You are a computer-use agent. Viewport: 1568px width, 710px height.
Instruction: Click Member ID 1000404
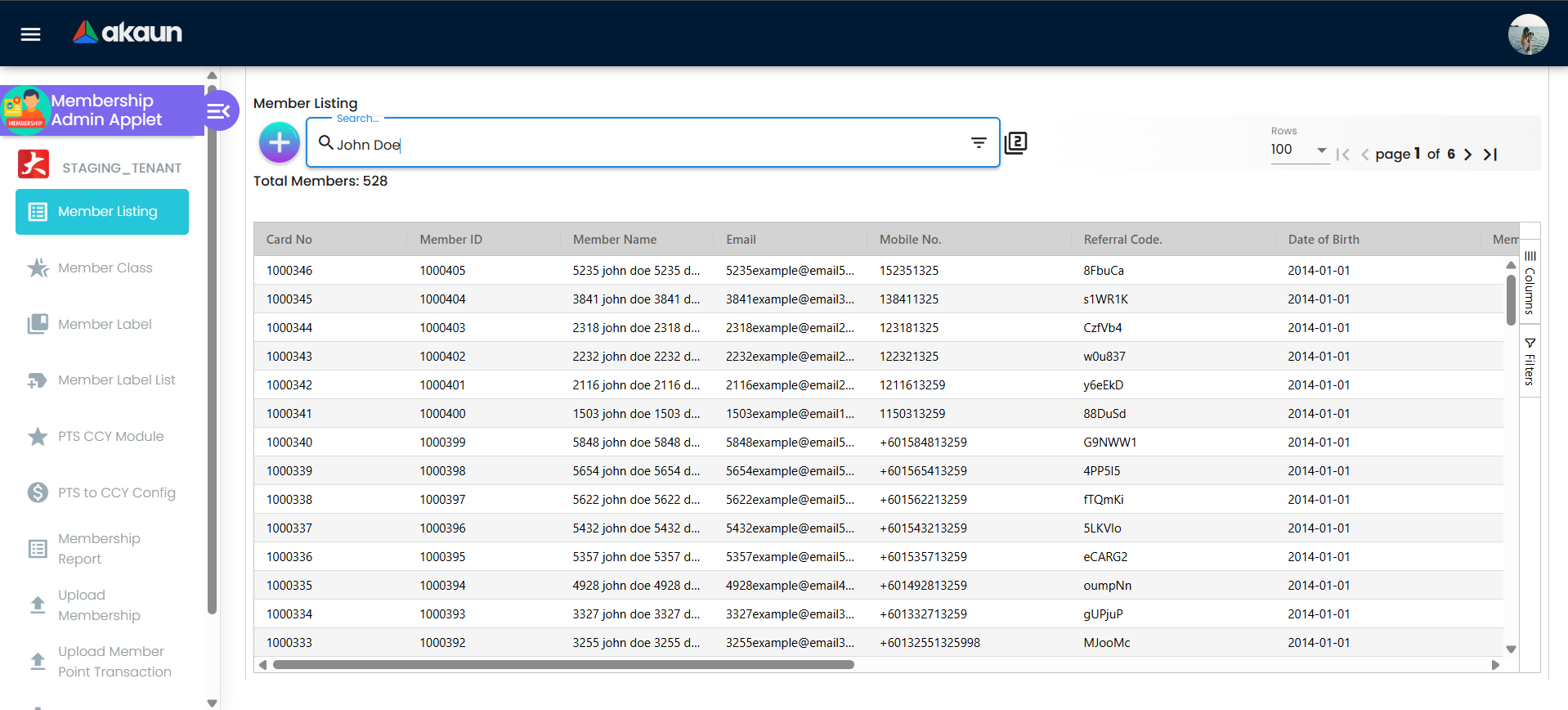pyautogui.click(x=442, y=299)
